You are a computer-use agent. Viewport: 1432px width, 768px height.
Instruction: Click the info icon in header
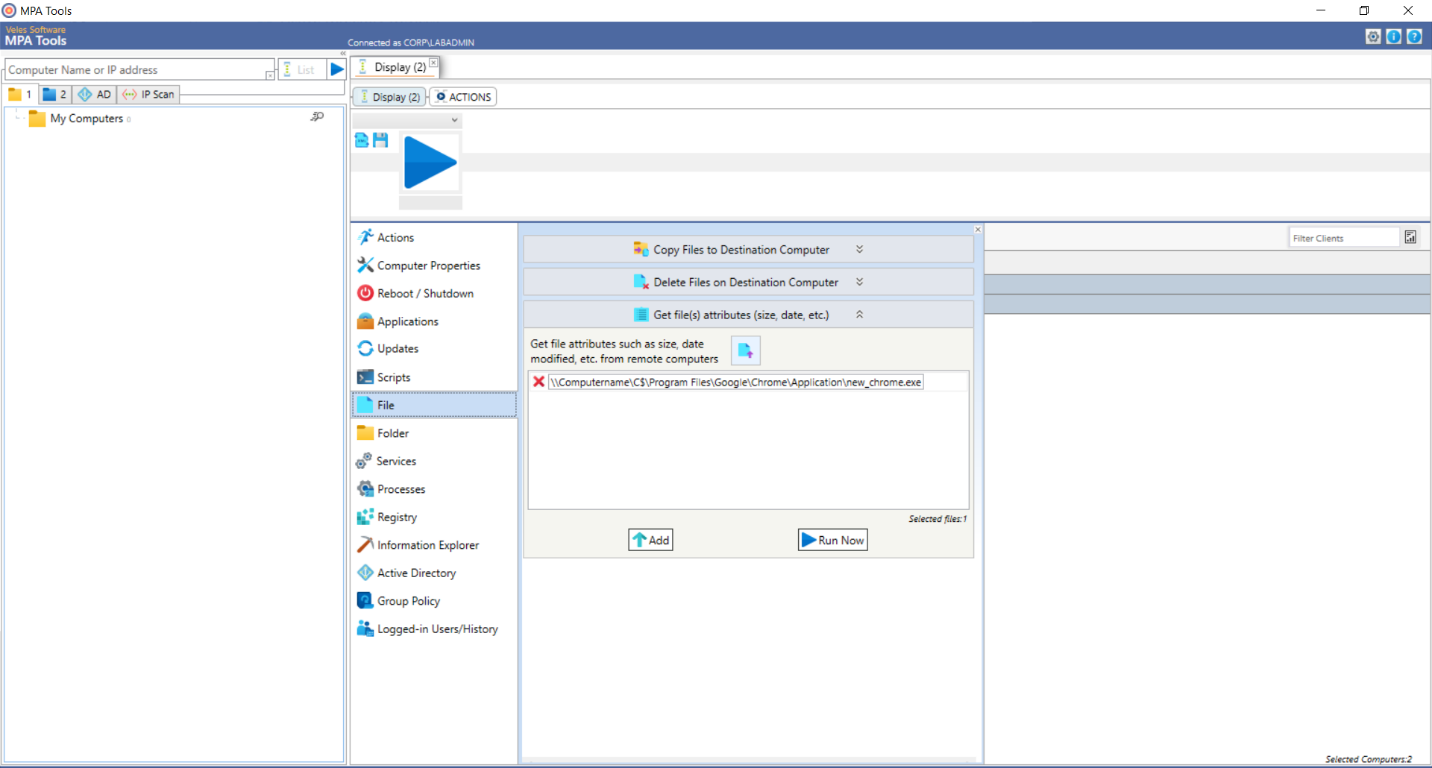click(1394, 36)
